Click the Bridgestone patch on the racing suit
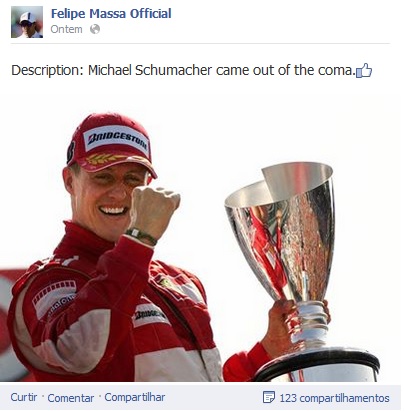 coord(149,315)
